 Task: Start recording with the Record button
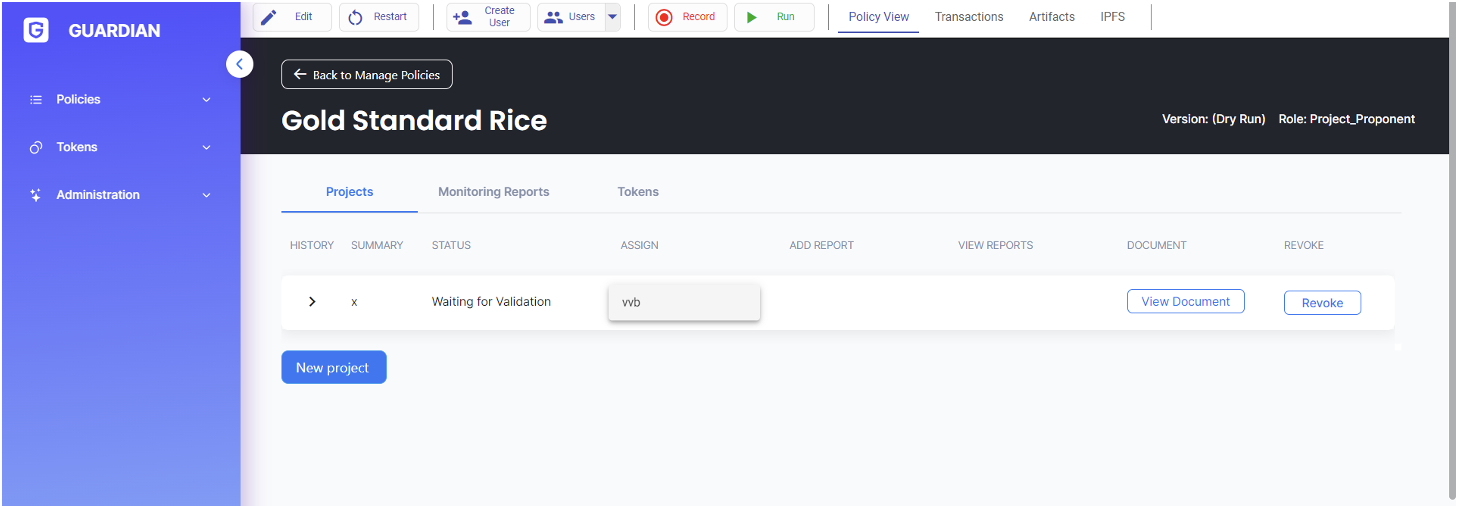point(687,17)
